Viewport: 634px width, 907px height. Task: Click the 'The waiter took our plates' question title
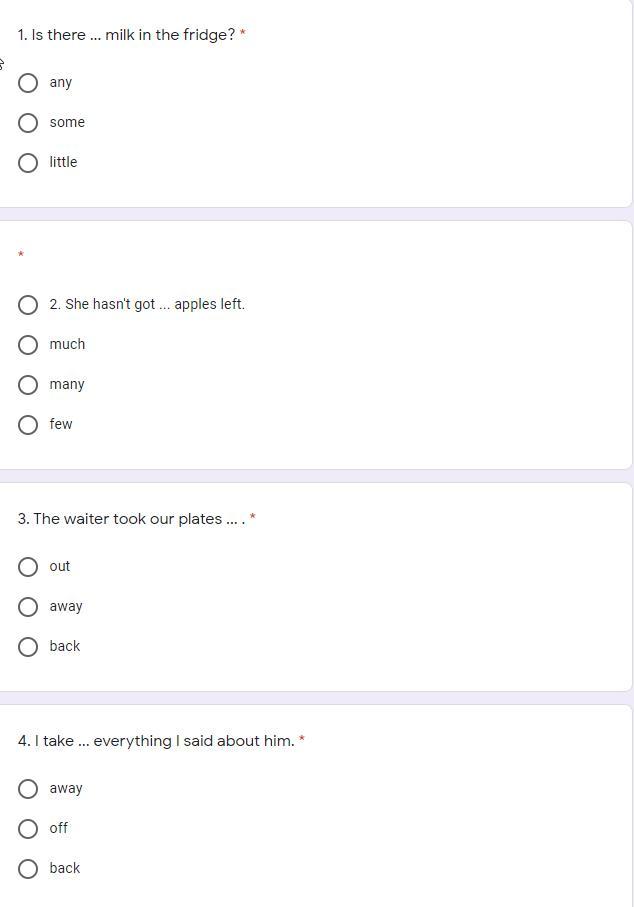pos(130,519)
